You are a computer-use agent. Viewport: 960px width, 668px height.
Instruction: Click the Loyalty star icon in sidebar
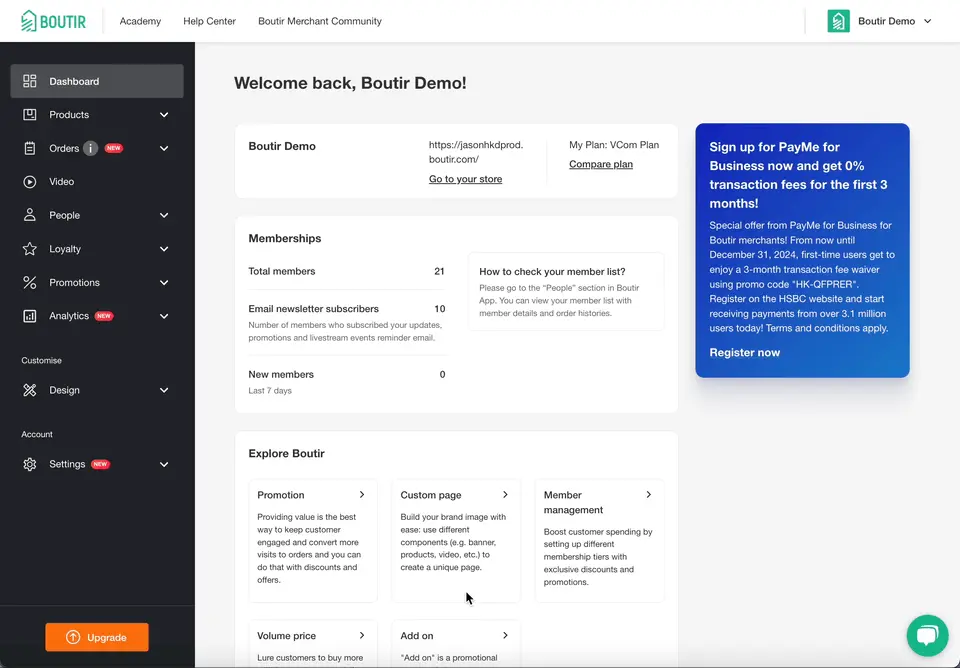(x=29, y=249)
